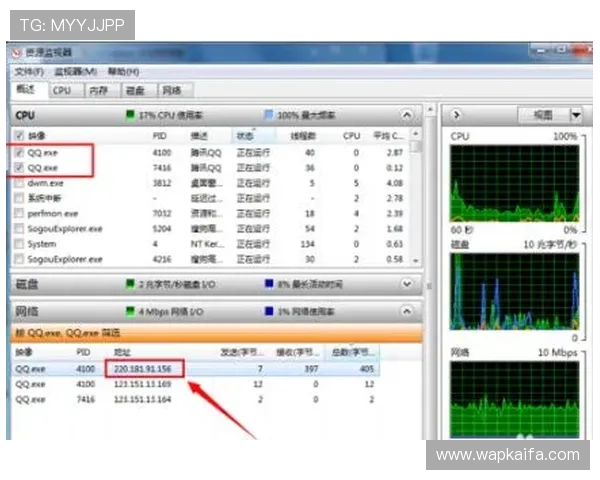This screenshot has width=600, height=480.
Task: Click the green 网络 I/O indicator square
Action: click(x=130, y=311)
